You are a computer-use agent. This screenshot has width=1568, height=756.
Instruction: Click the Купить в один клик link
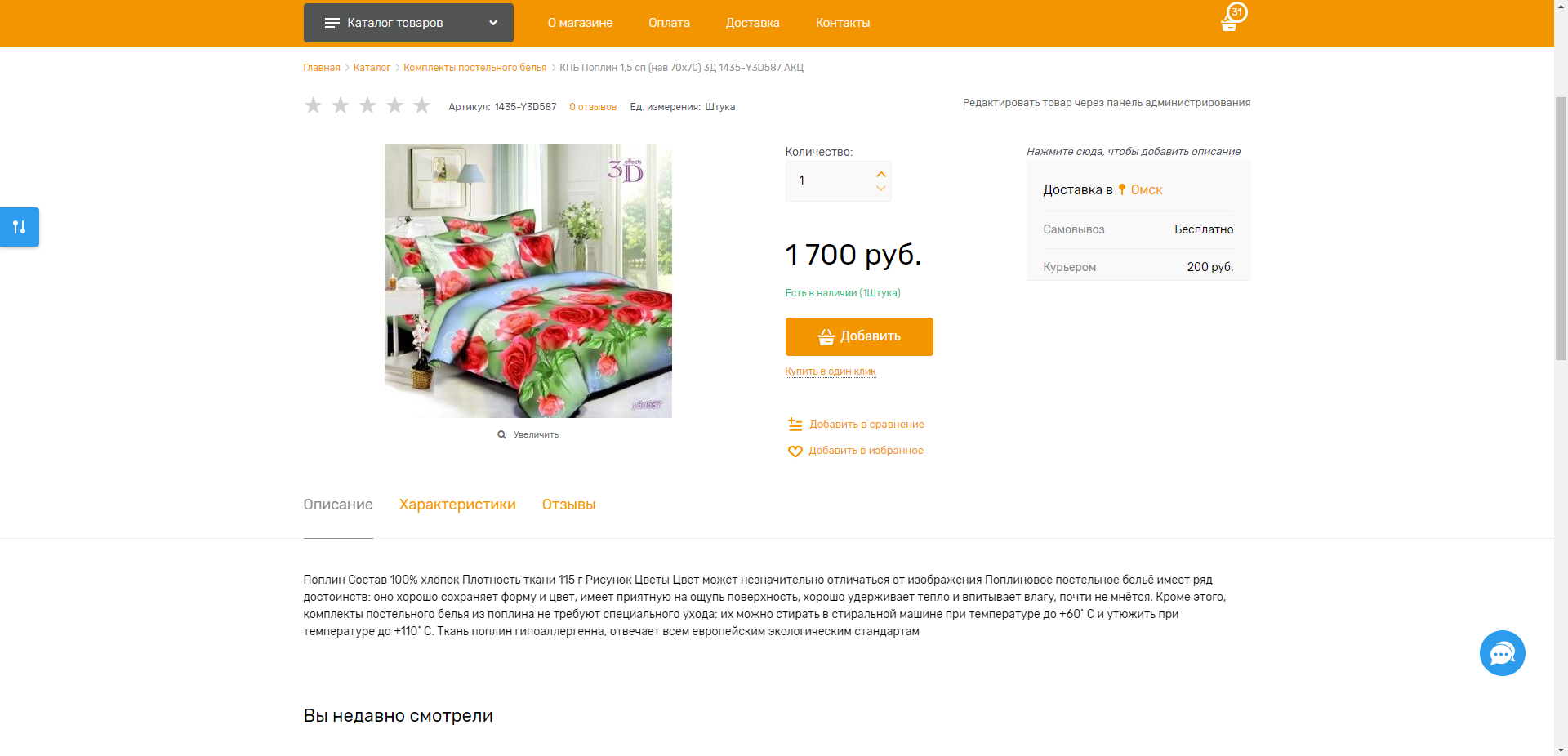(830, 371)
